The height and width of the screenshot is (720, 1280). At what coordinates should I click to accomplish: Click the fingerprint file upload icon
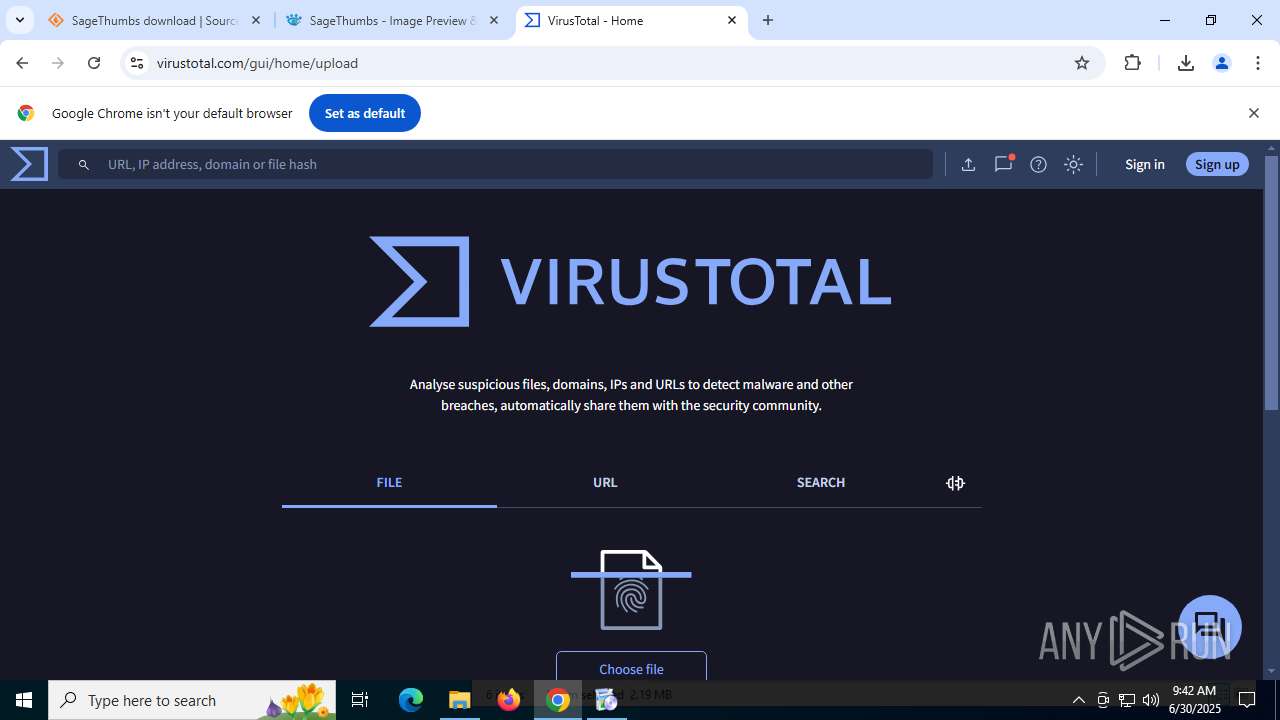coord(631,590)
